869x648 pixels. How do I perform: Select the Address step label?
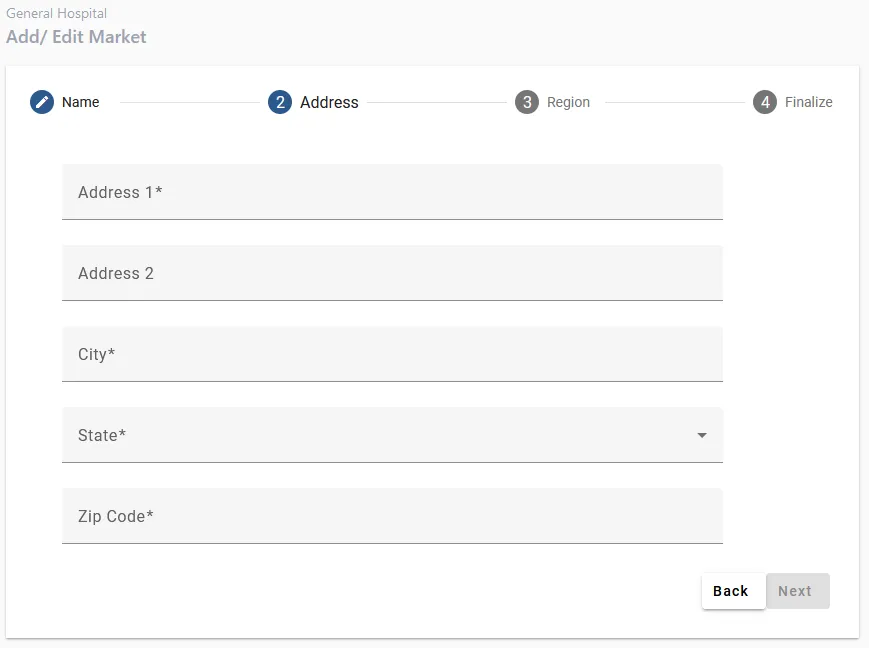(329, 102)
